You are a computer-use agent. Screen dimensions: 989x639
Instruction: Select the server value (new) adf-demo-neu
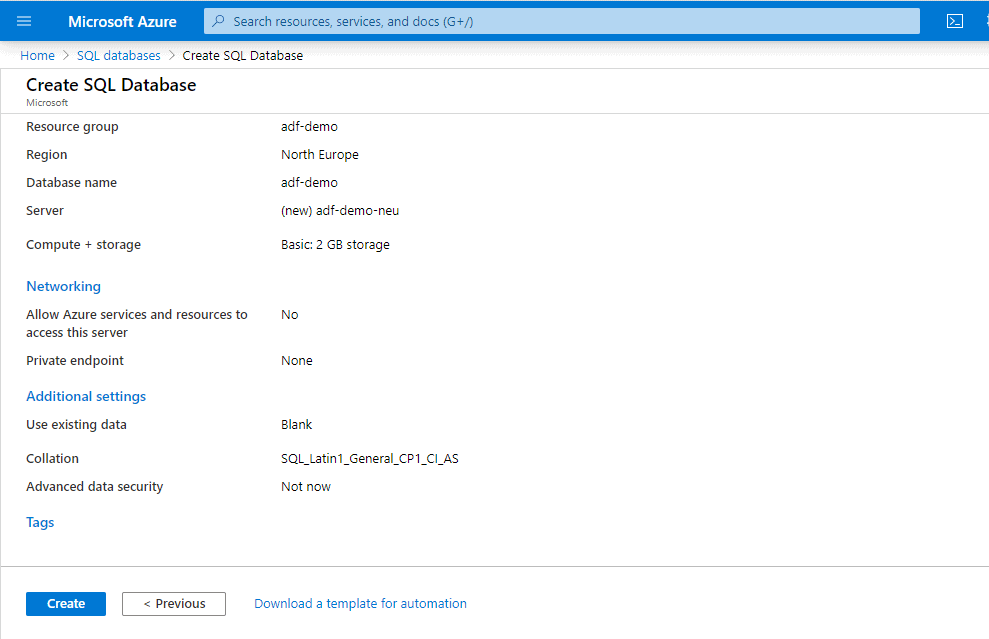340,211
